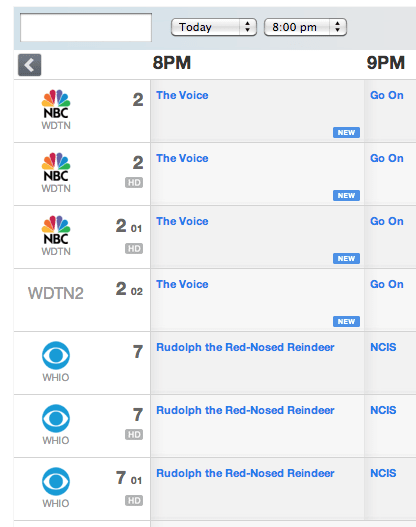This screenshot has width=416, height=527.
Task: Open the 8:00 pm time dropdown
Action: [305, 27]
